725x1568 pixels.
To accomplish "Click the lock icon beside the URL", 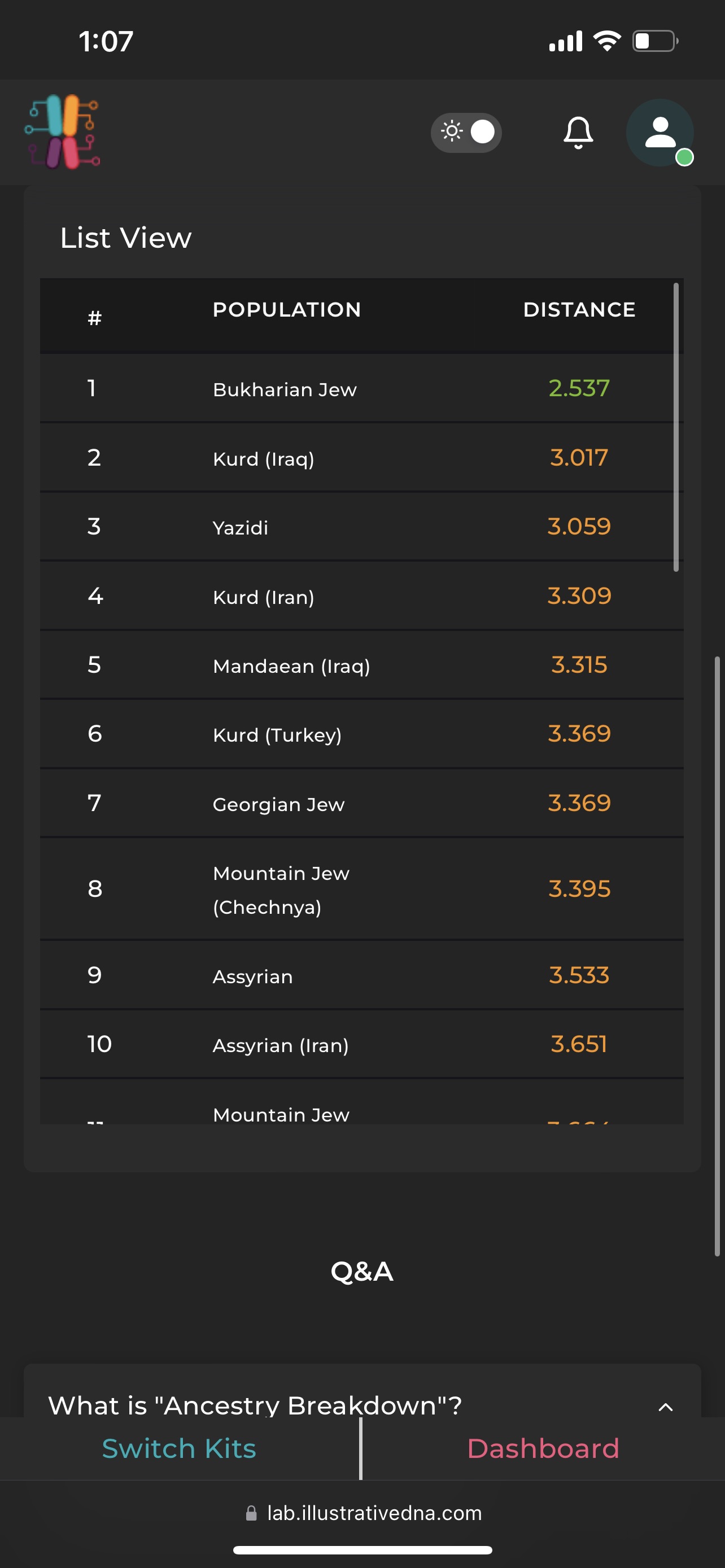I will (251, 1513).
